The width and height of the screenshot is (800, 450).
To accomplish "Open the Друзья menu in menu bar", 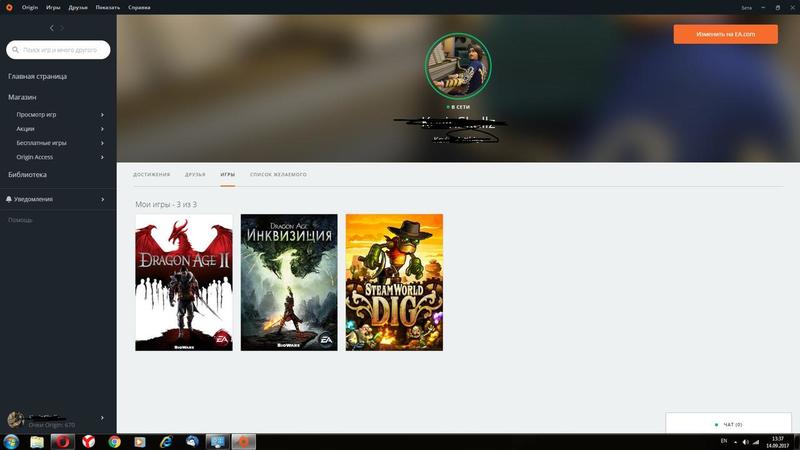I will coord(78,8).
